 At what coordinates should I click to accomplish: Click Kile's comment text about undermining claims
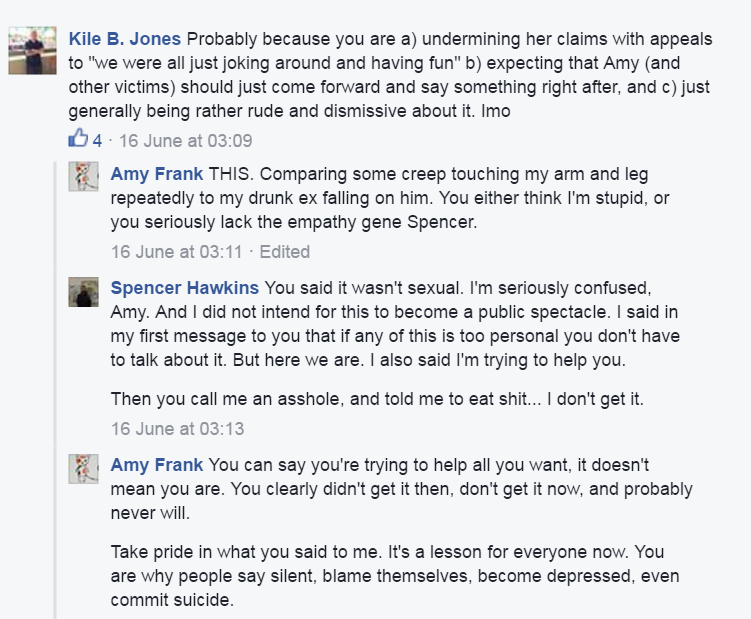click(390, 75)
